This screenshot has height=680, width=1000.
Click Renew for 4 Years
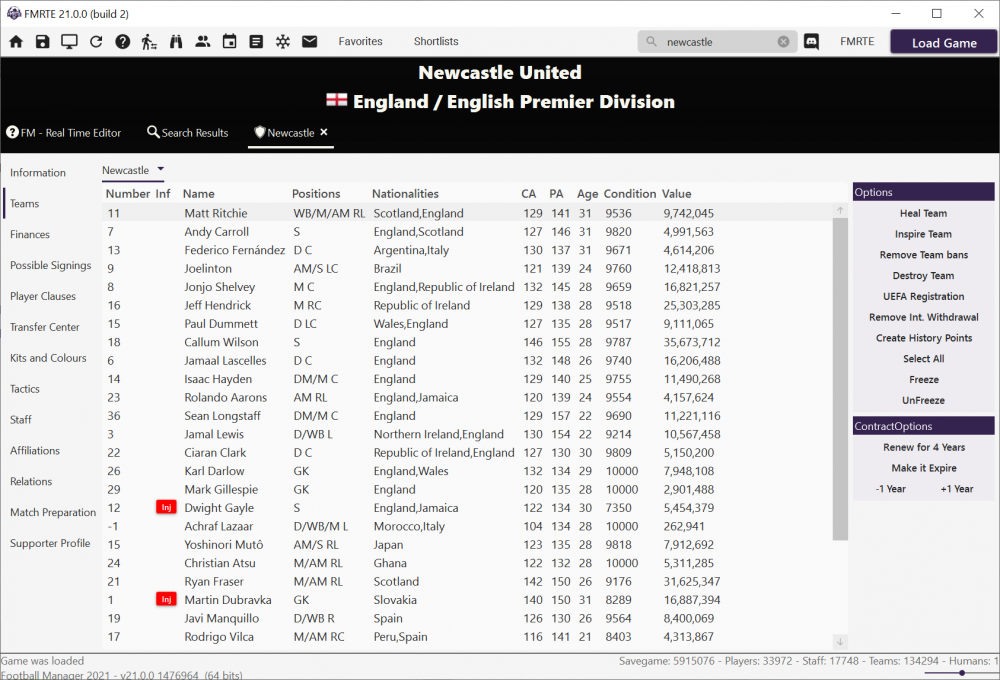click(923, 447)
